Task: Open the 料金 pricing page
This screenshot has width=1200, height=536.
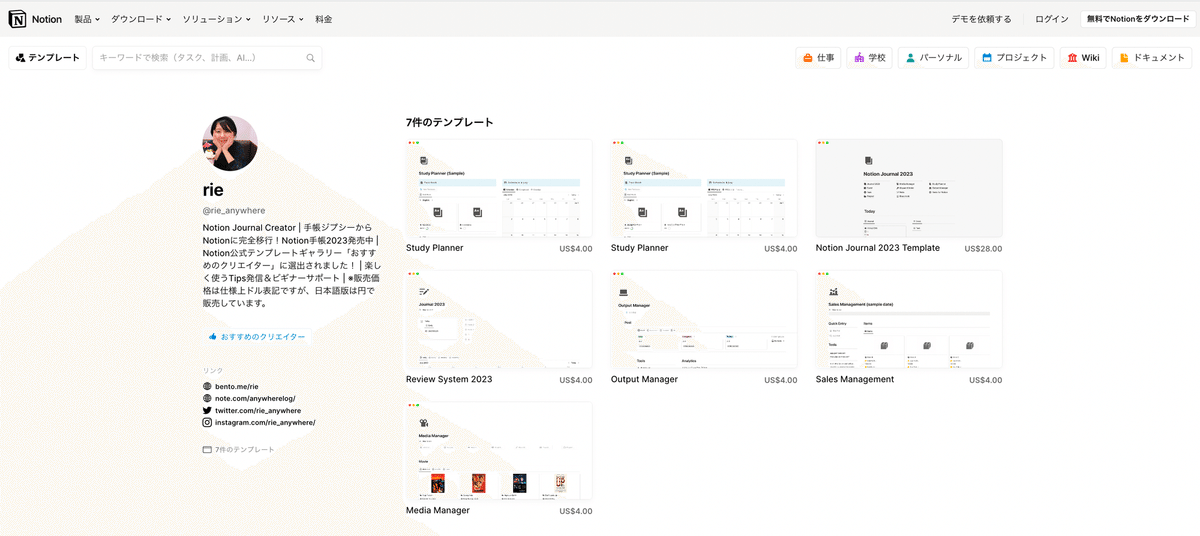Action: coord(323,19)
